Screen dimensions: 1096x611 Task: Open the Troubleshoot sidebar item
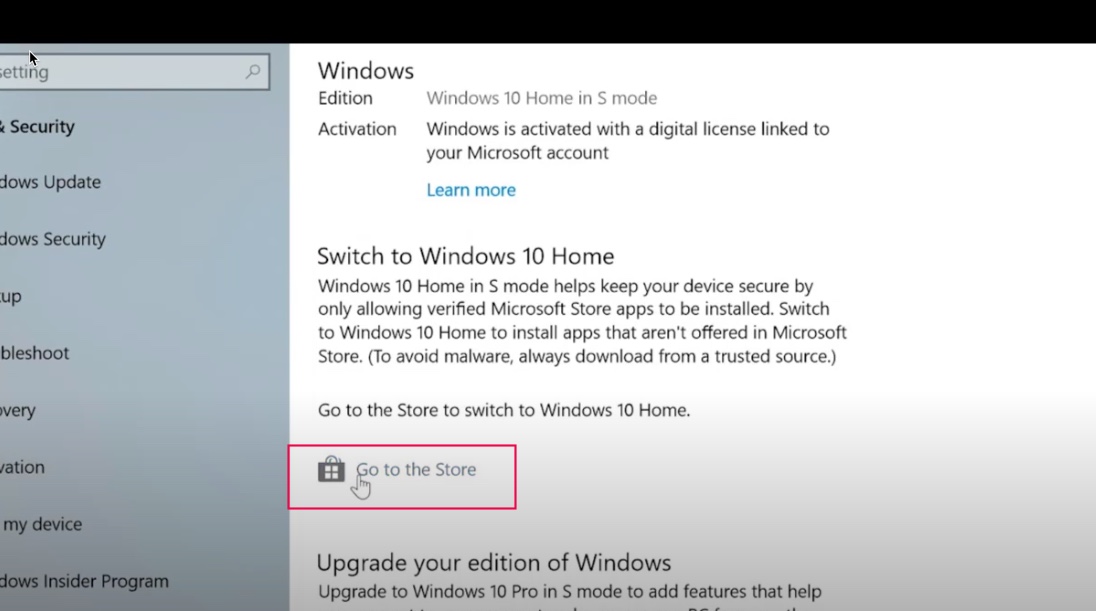pyautogui.click(x=34, y=353)
